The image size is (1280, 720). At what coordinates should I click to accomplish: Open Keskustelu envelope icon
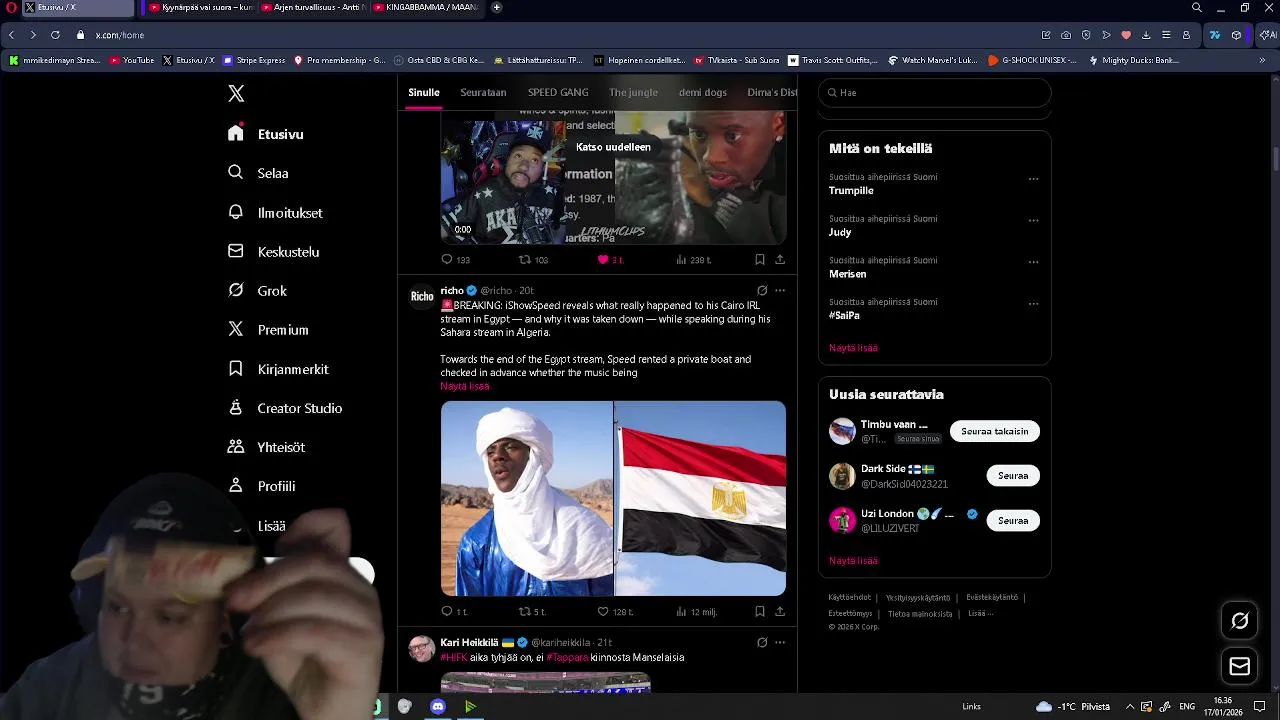[236, 251]
